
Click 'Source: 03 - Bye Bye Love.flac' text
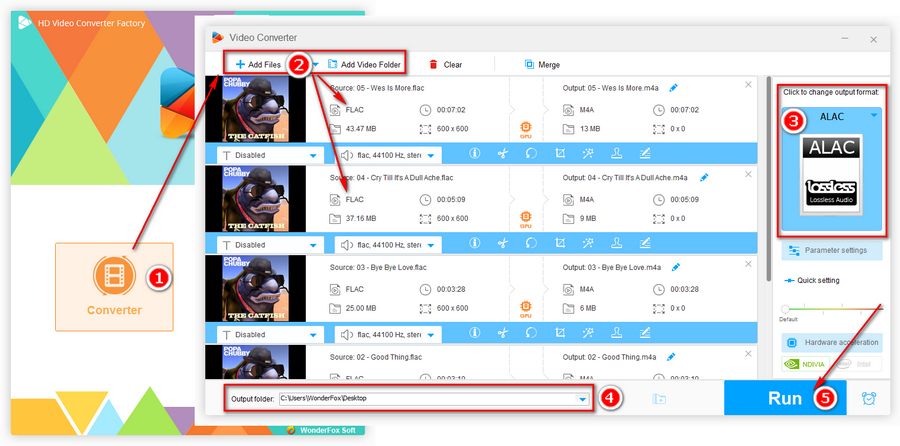point(378,267)
